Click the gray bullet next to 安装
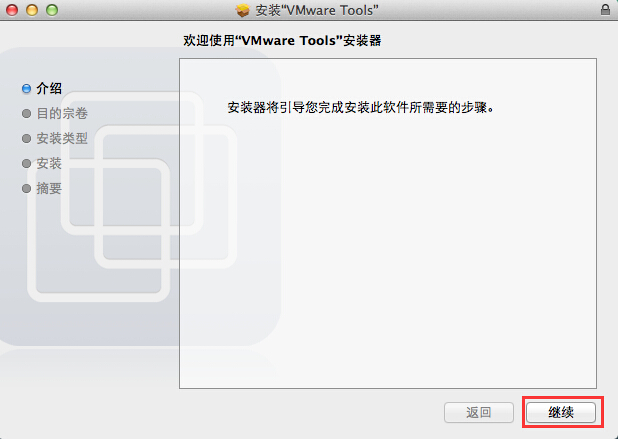618x439 pixels. (26, 163)
